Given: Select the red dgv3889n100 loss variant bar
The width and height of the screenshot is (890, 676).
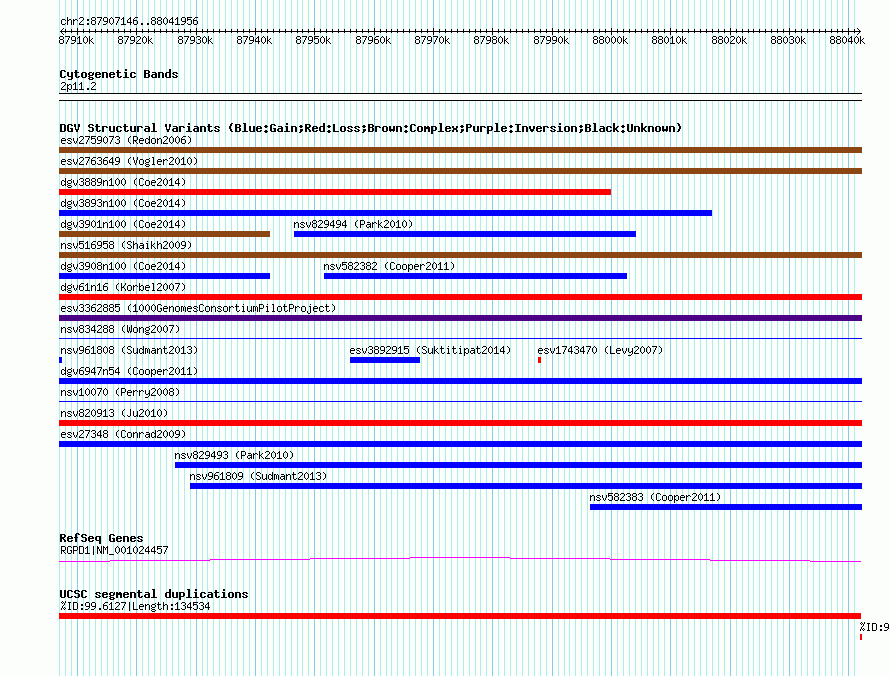Looking at the screenshot, I should click(335, 192).
